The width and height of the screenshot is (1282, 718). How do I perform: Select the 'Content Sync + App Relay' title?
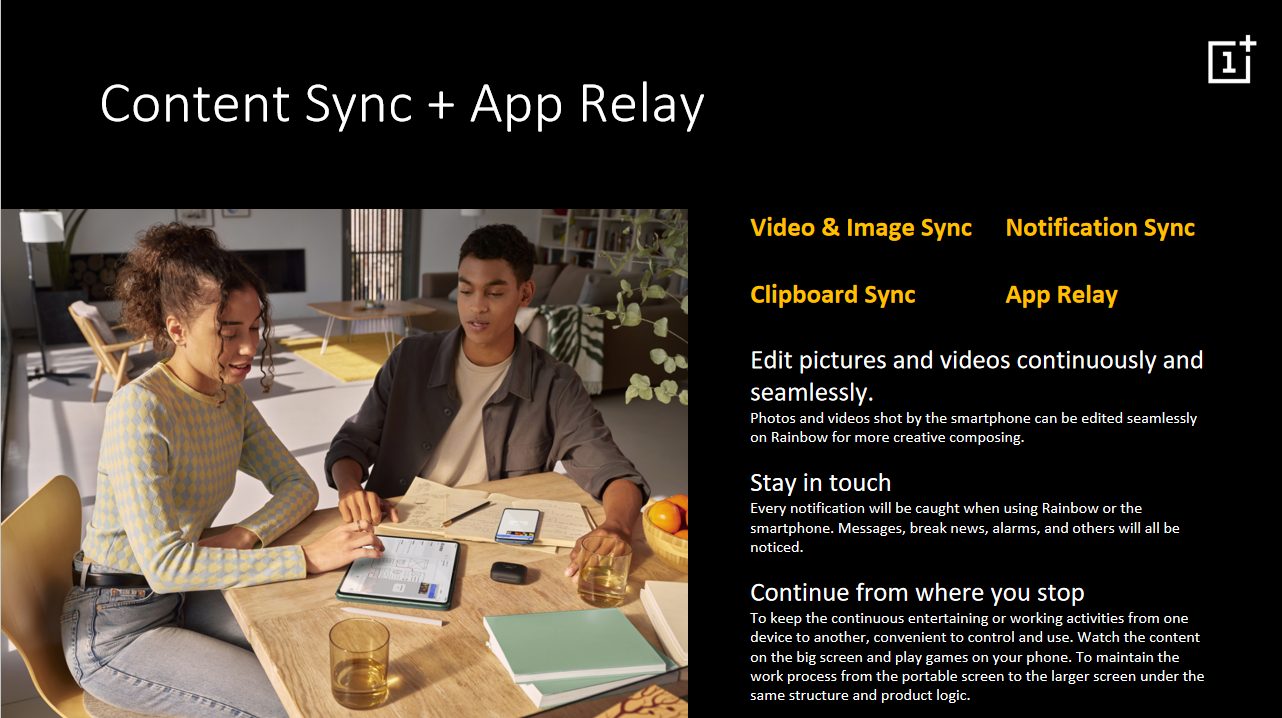coord(402,106)
